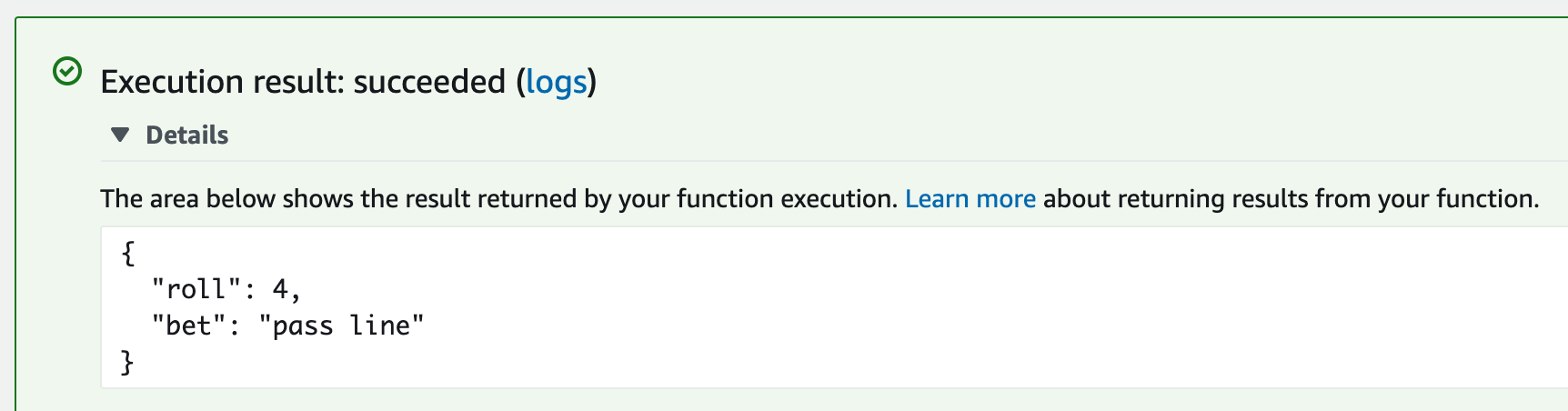Click the "roll" key in output
Image resolution: width=1568 pixels, height=411 pixels.
196,289
